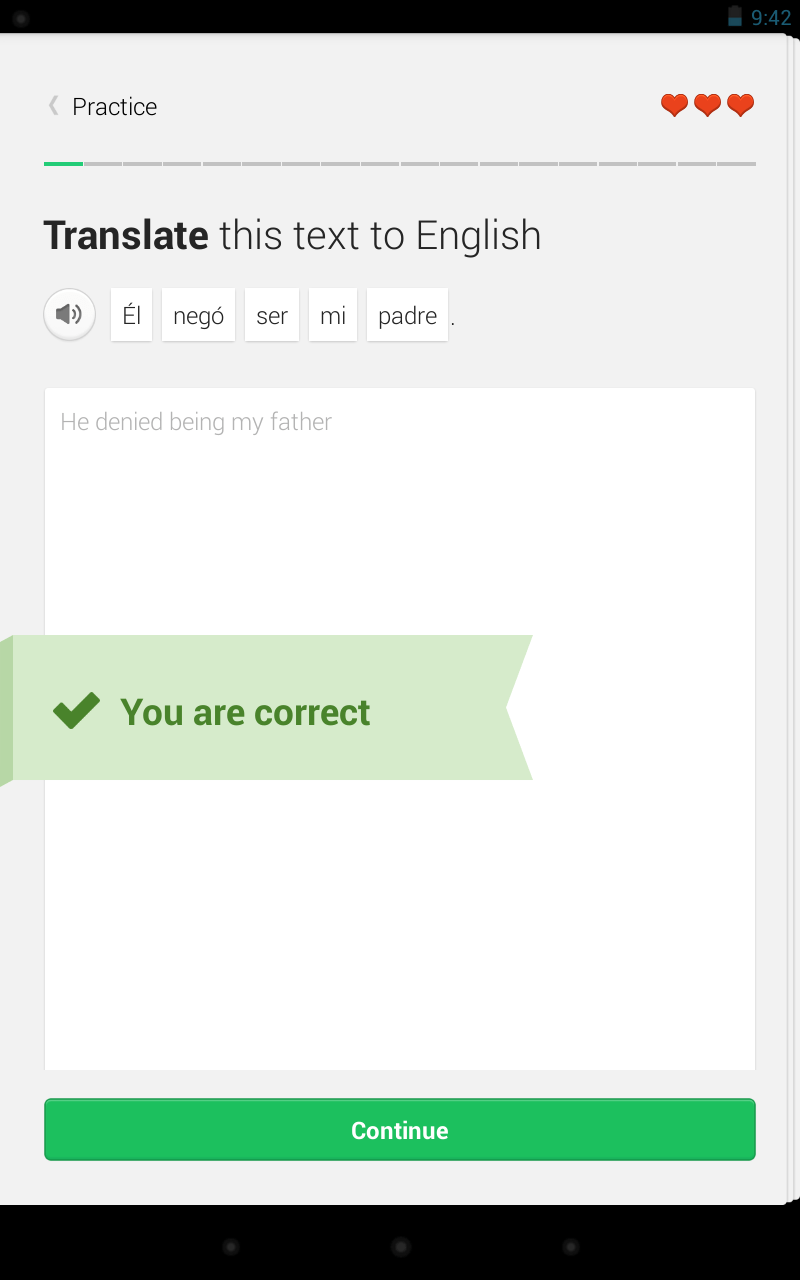Click the rightmost red heart icon
This screenshot has width=800, height=1280.
pyautogui.click(x=740, y=105)
